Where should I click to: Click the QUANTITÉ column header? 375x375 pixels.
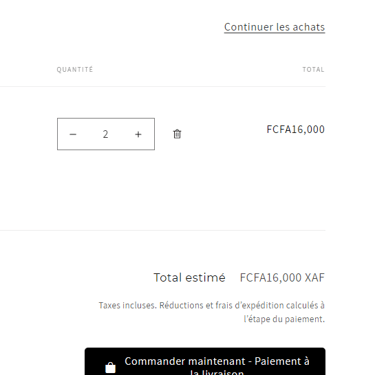(75, 69)
